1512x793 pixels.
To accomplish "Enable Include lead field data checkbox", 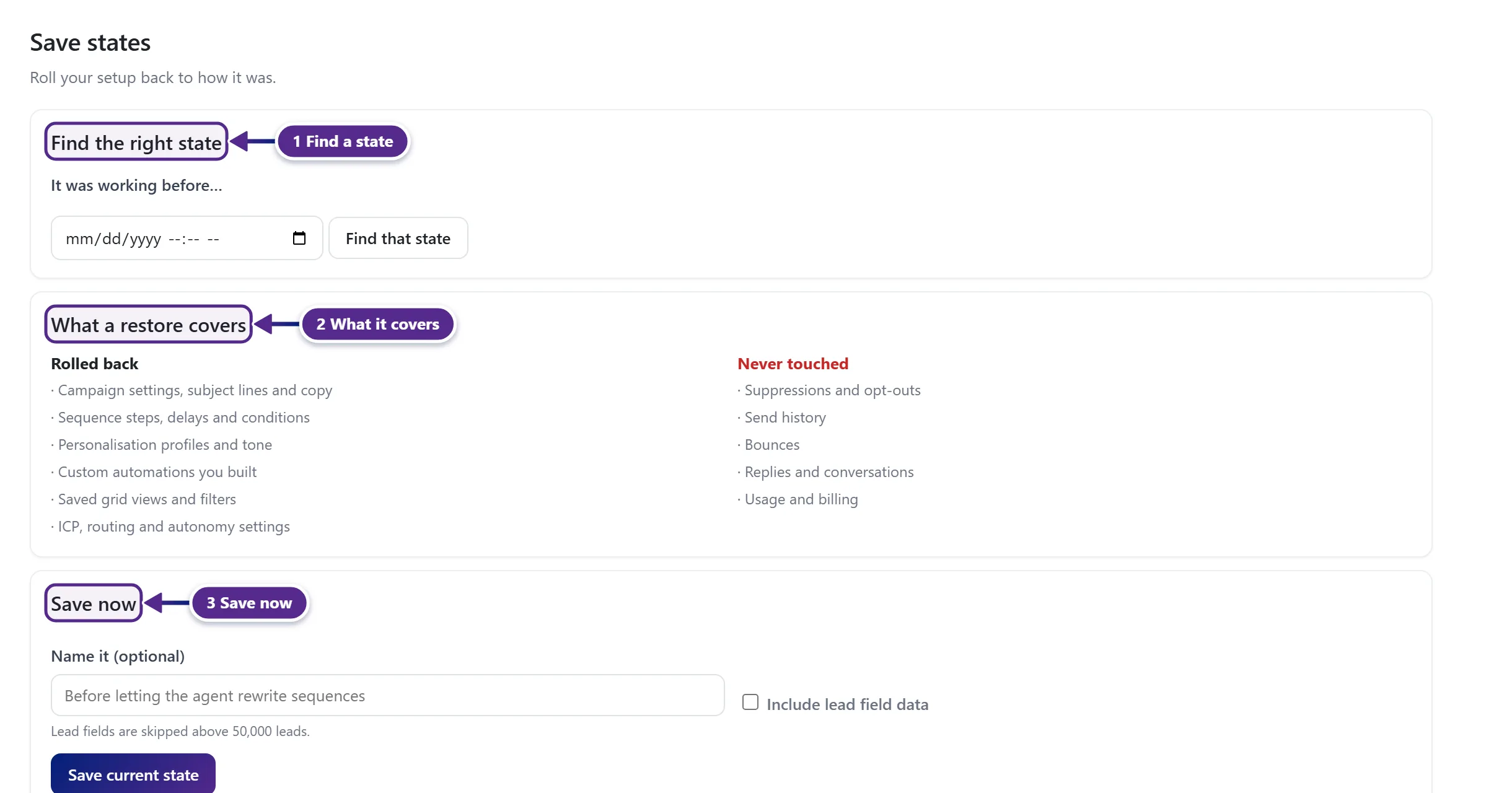I will pyautogui.click(x=750, y=702).
